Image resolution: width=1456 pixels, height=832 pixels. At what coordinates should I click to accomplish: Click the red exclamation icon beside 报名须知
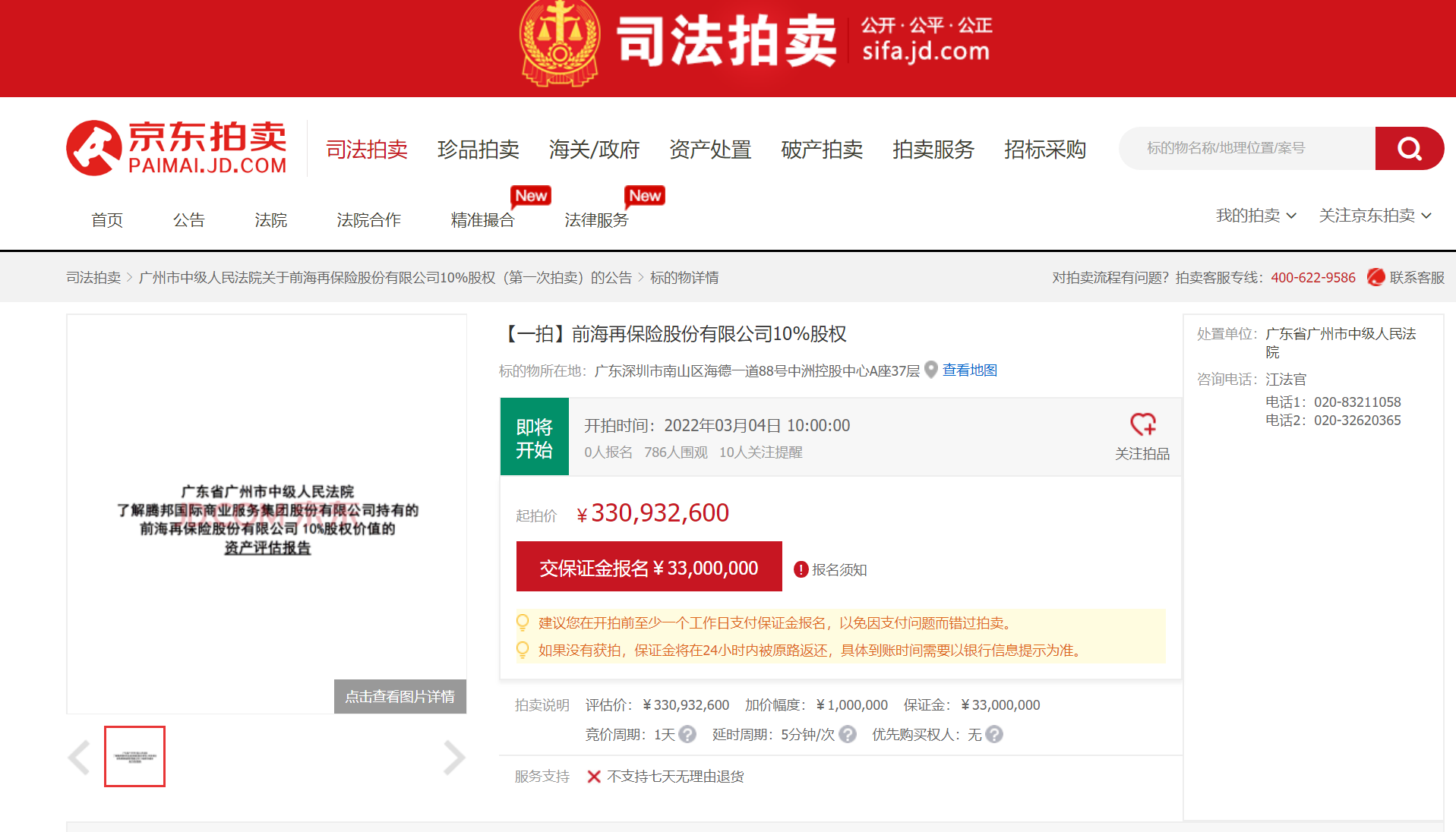(x=801, y=569)
